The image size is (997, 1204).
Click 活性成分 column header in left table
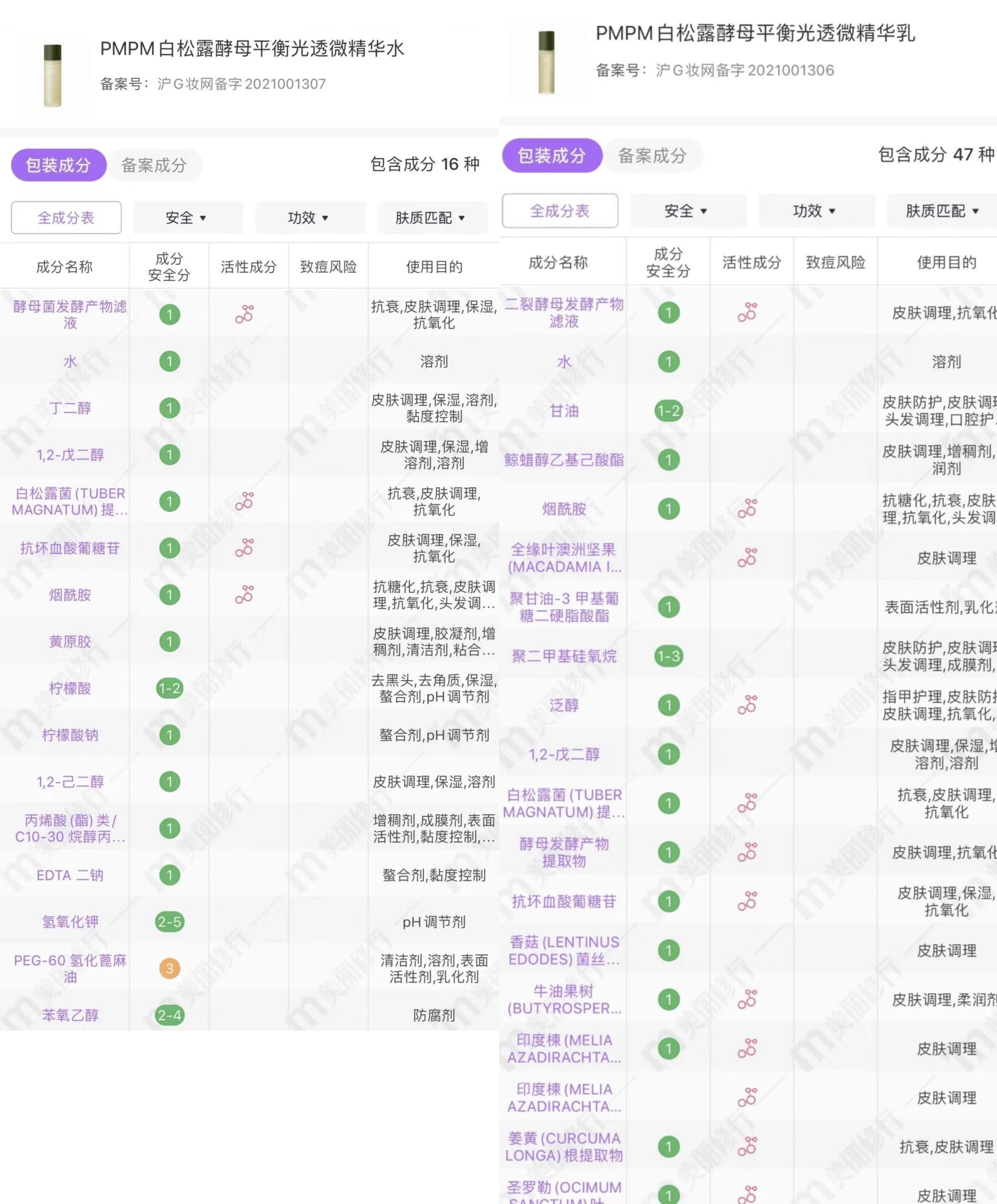[x=248, y=267]
